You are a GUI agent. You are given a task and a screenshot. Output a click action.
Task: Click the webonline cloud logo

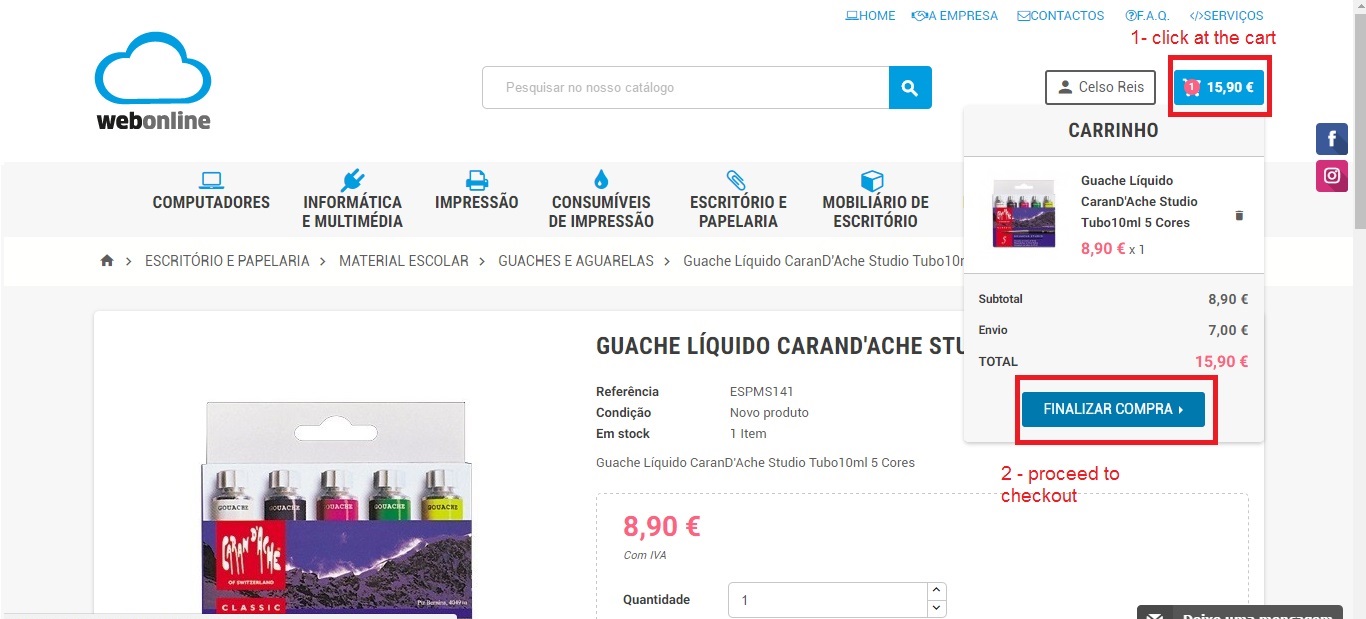click(x=153, y=81)
